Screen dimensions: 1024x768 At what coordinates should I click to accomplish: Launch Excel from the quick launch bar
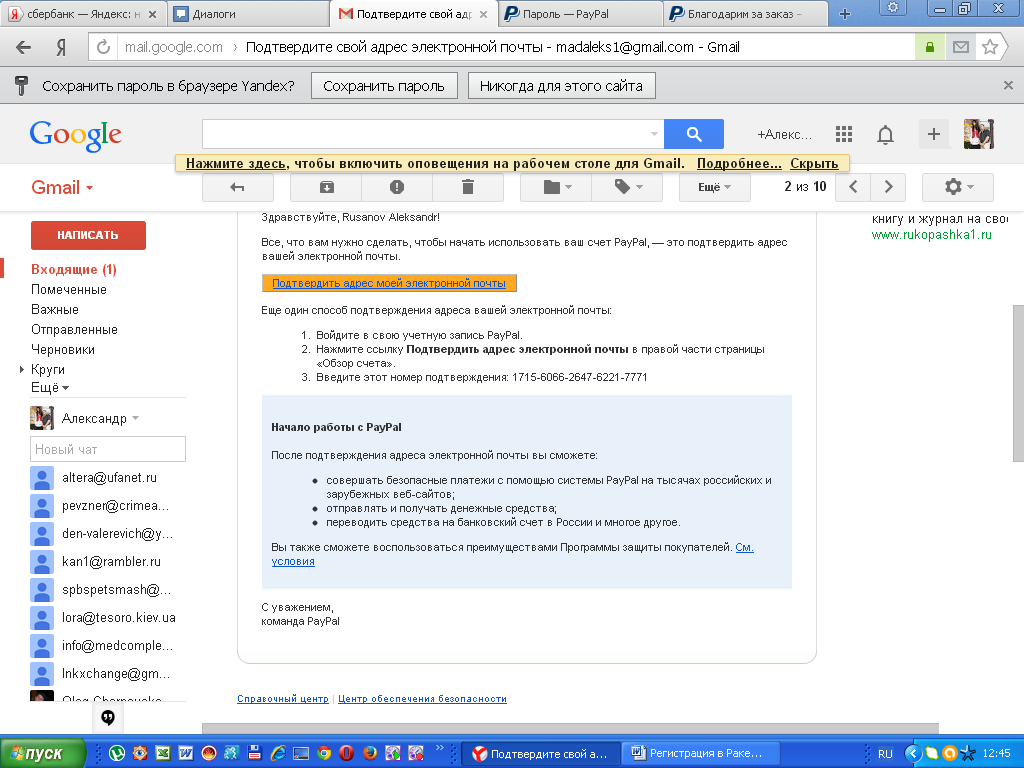163,753
